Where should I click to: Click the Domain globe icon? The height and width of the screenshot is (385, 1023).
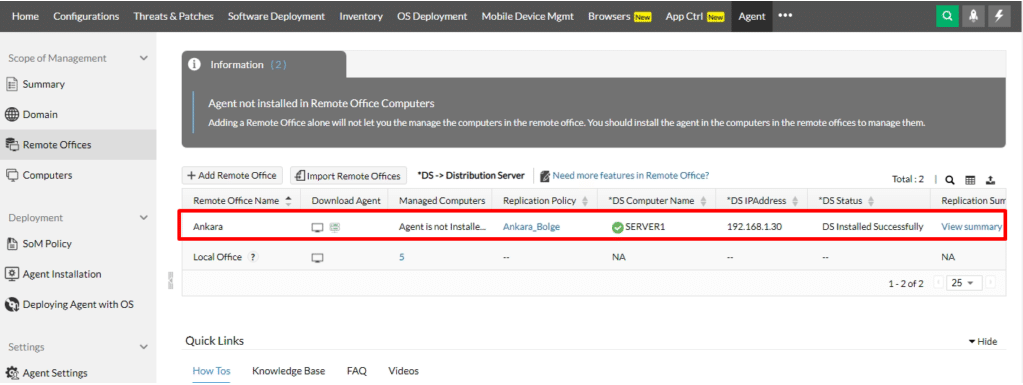[12, 114]
